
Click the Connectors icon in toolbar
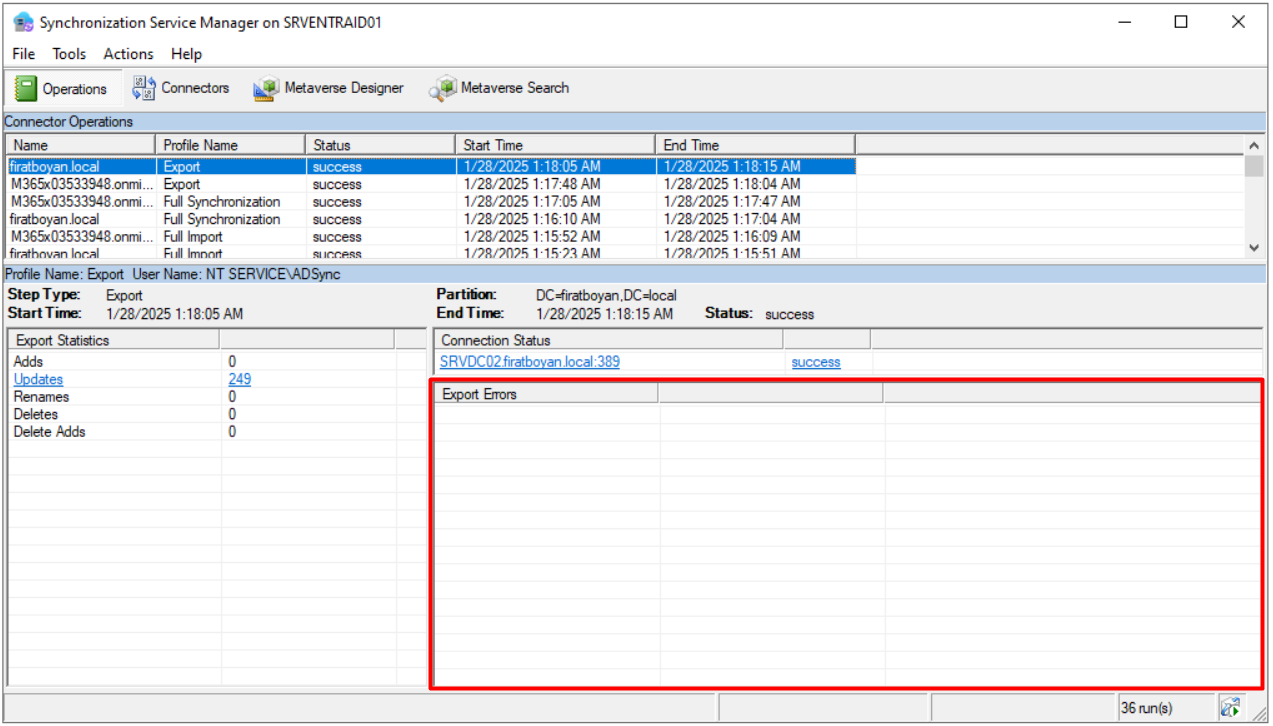[x=144, y=88]
